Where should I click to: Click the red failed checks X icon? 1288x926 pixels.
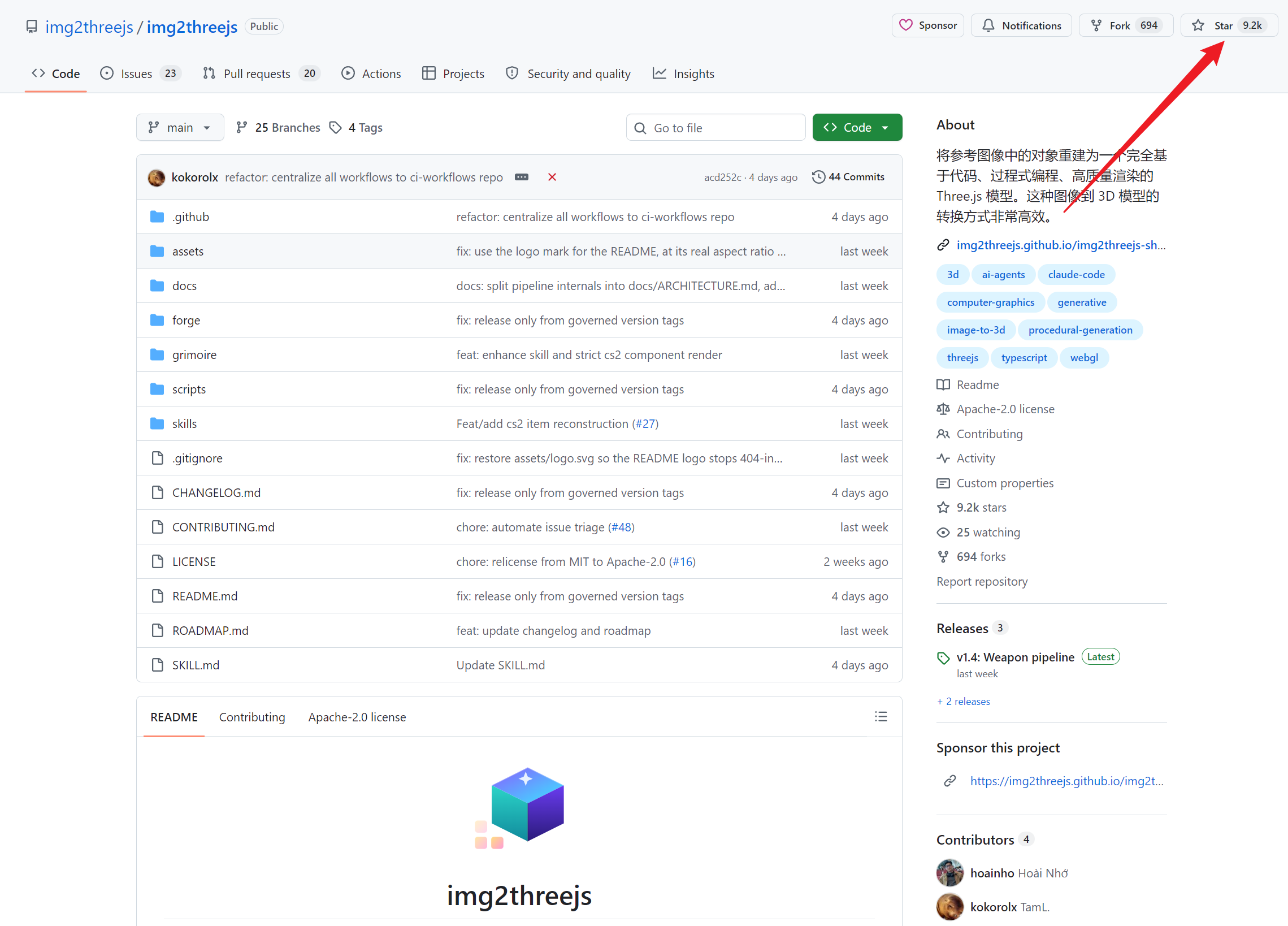pyautogui.click(x=552, y=178)
